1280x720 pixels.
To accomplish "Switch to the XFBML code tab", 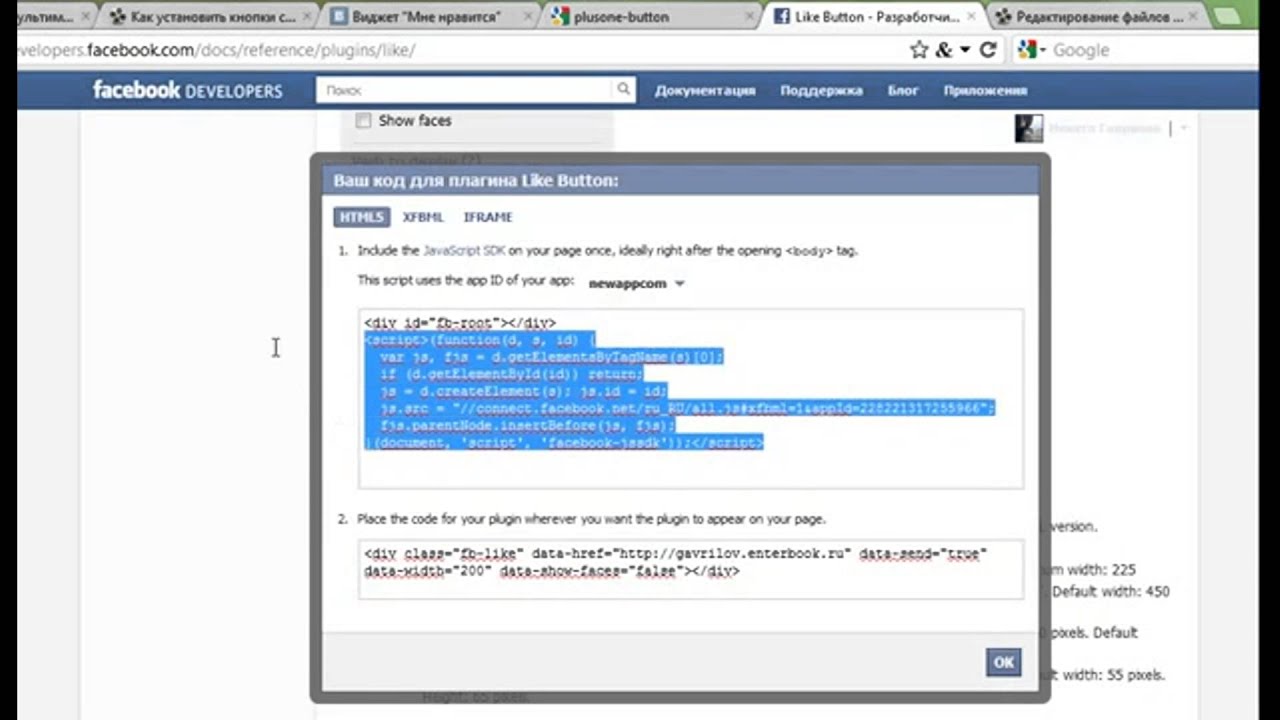I will (x=423, y=217).
